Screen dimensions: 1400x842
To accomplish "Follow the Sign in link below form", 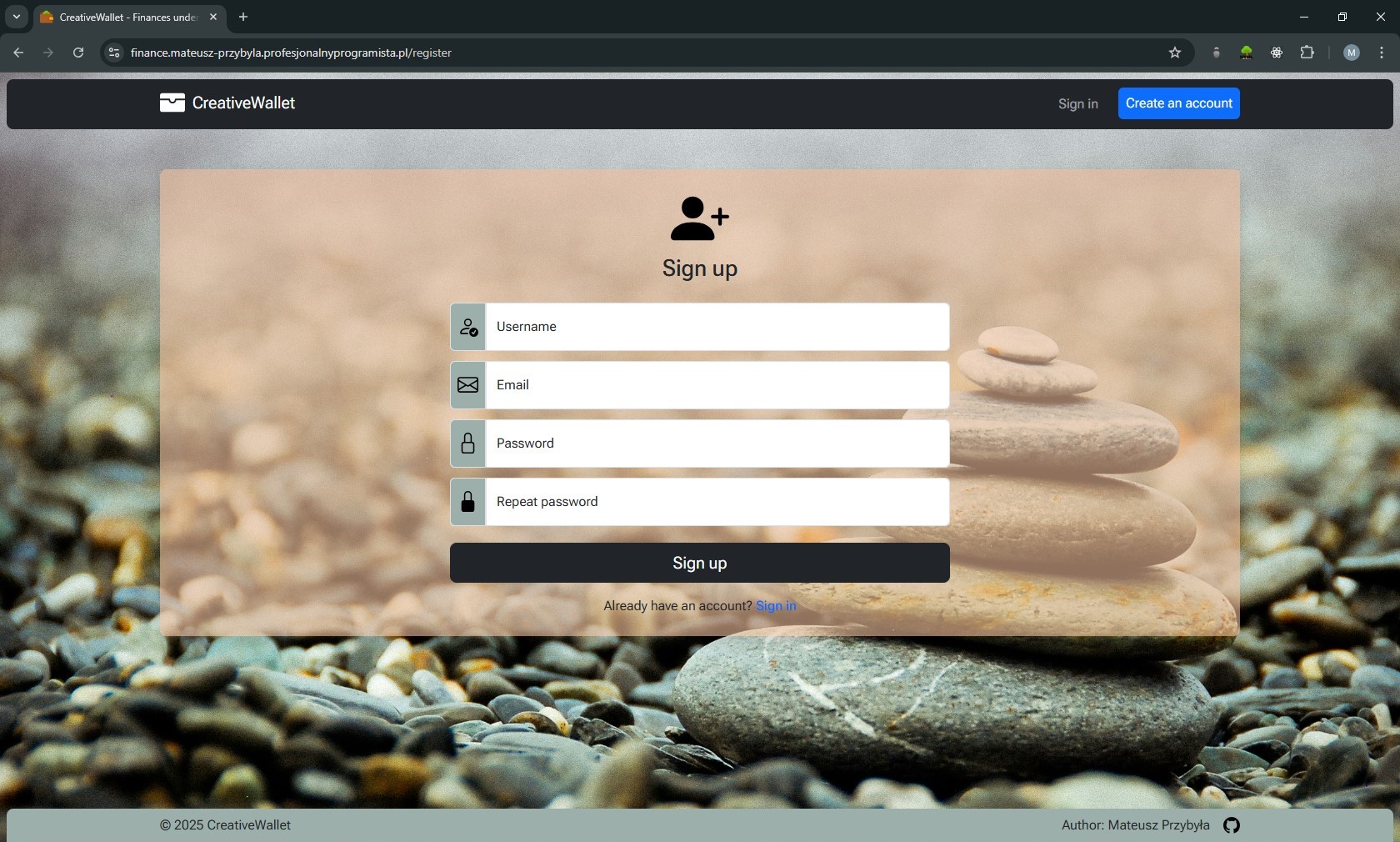I will 776,606.
